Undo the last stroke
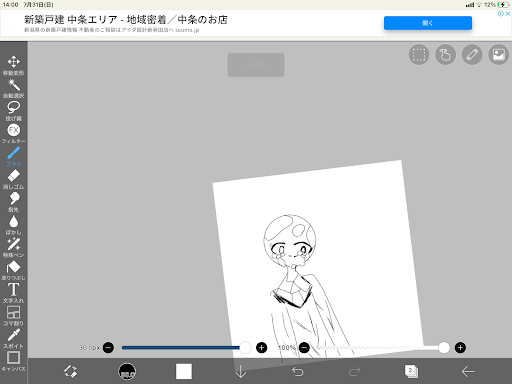Viewport: 512px width, 384px height. click(x=297, y=371)
